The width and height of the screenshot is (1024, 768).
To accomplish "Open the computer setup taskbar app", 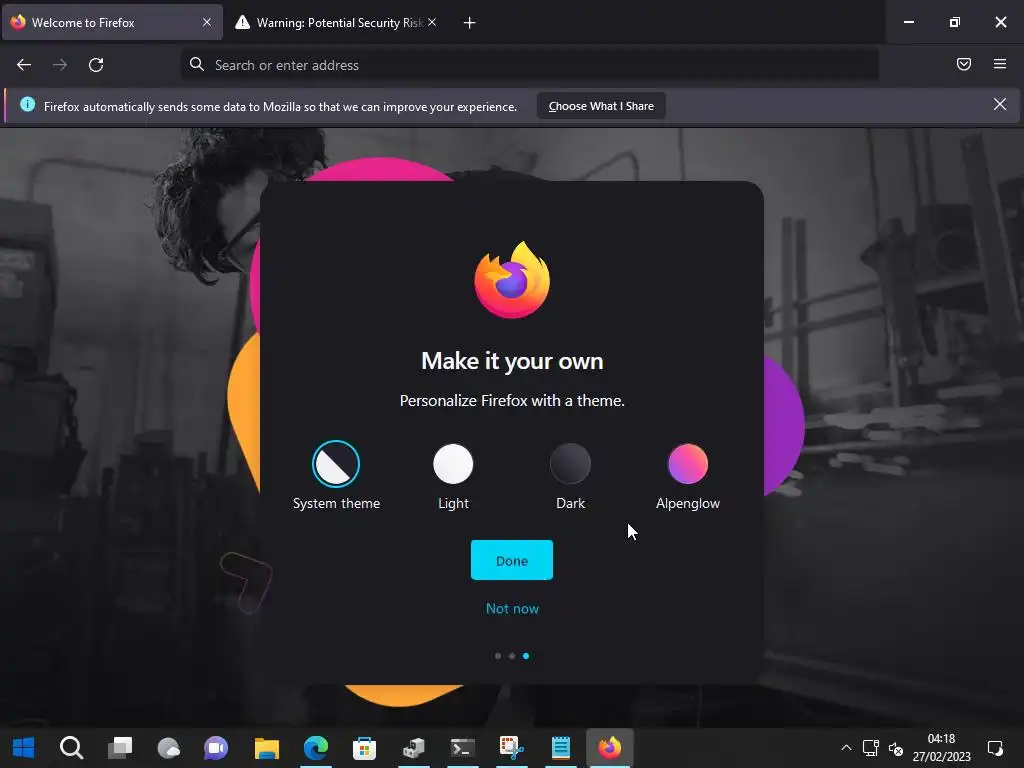I will click(413, 748).
